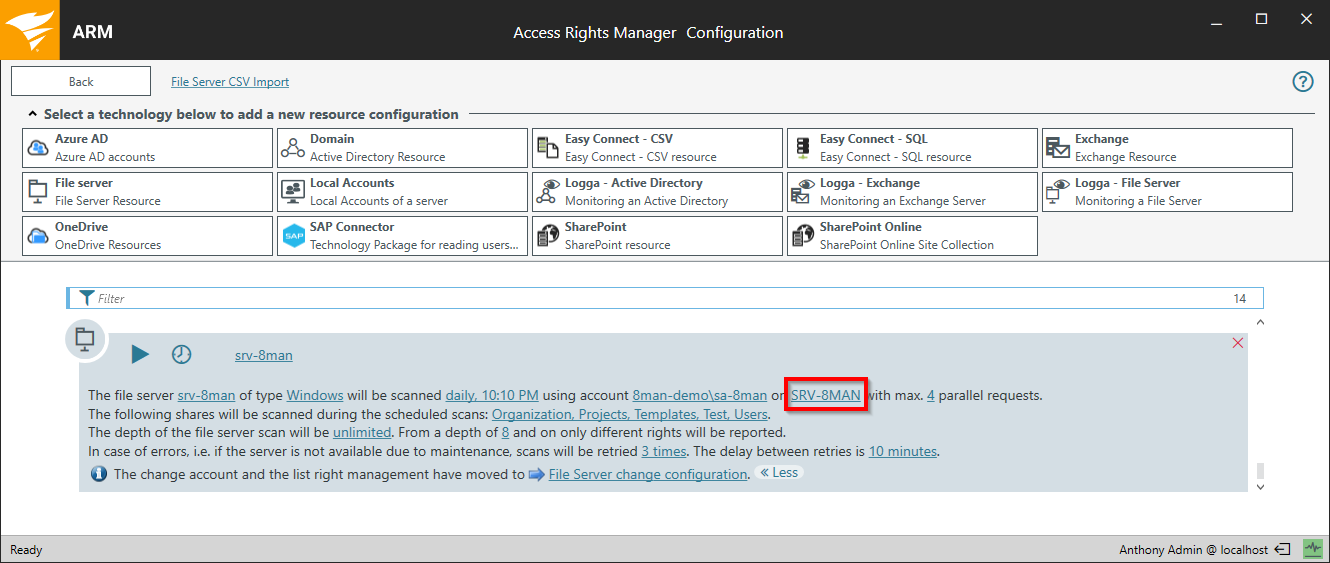Add Logga - File Server monitoring
The height and width of the screenshot is (563, 1330).
coord(1167,192)
